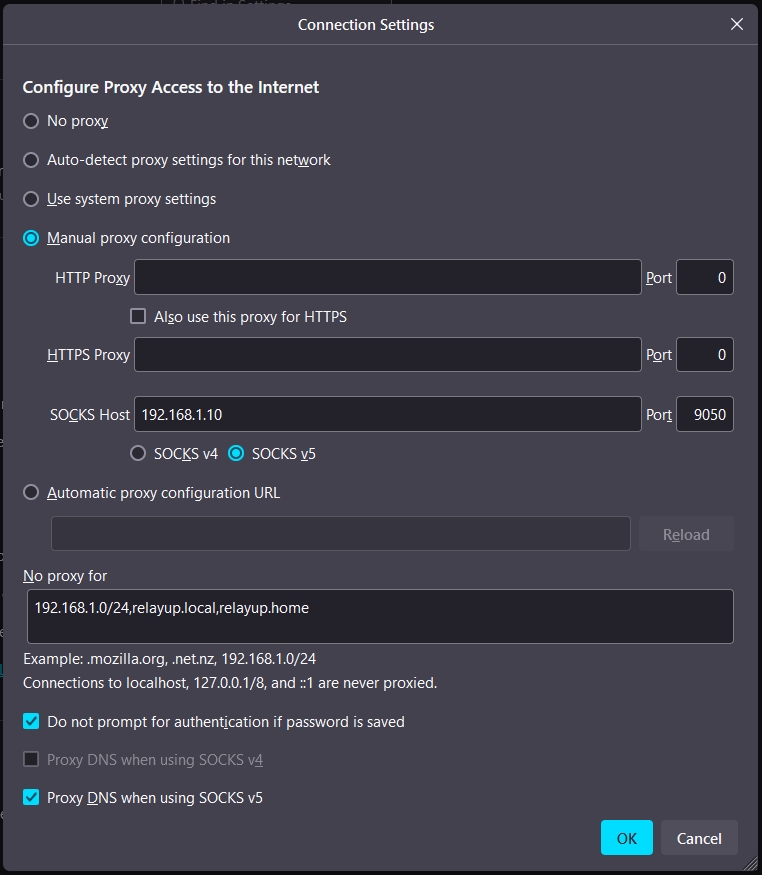This screenshot has height=875, width=762.
Task: Uncheck Do not prompt for authentication
Action: pyautogui.click(x=31, y=721)
